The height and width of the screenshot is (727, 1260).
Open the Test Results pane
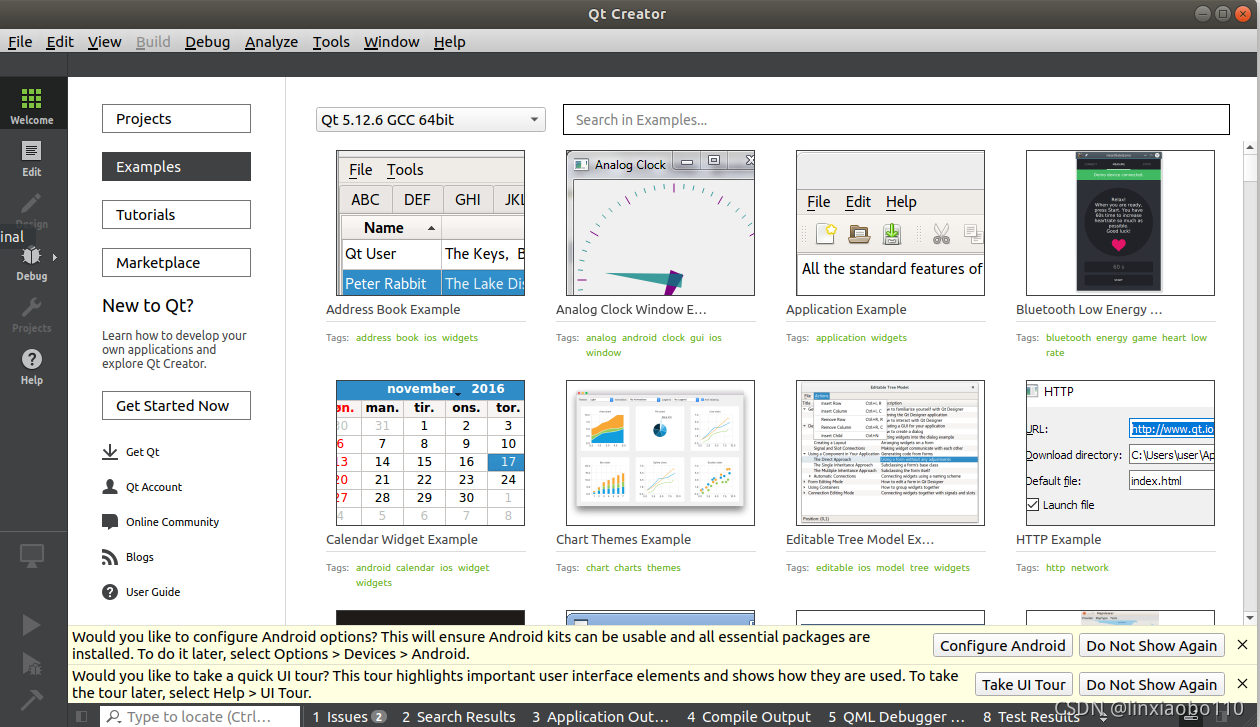[1031, 716]
